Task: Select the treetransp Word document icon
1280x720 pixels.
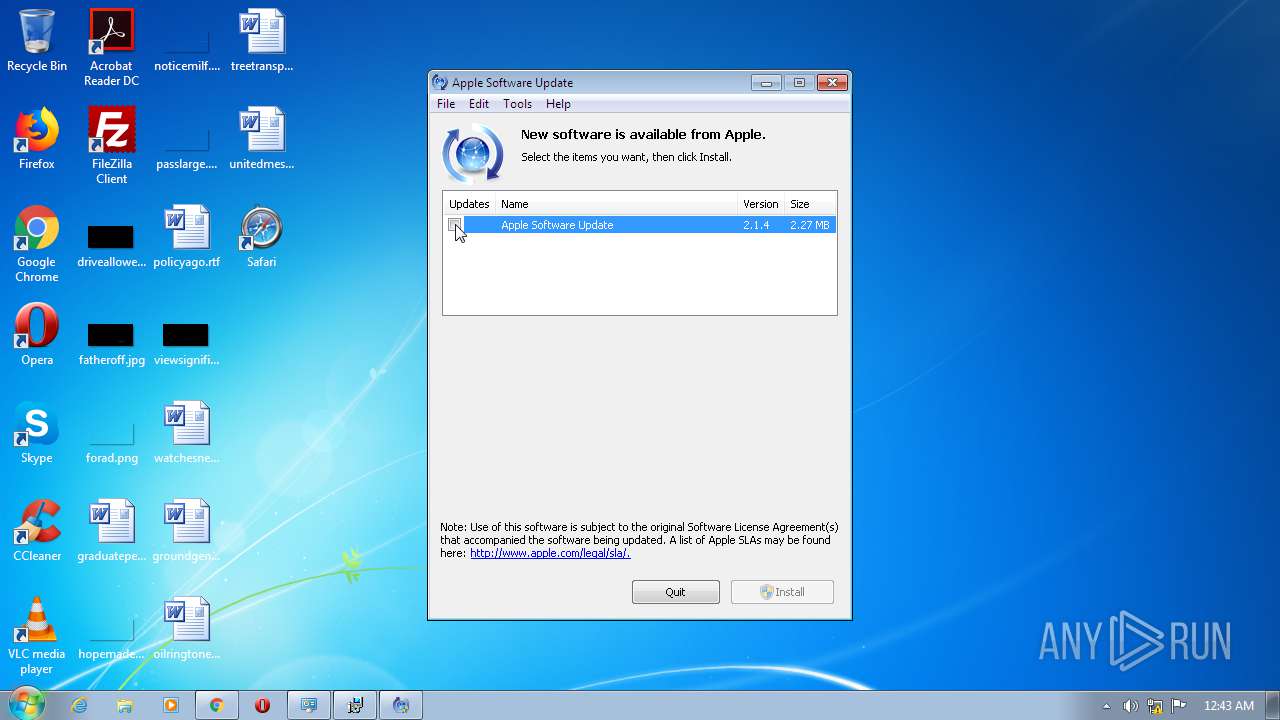Action: pyautogui.click(x=261, y=40)
